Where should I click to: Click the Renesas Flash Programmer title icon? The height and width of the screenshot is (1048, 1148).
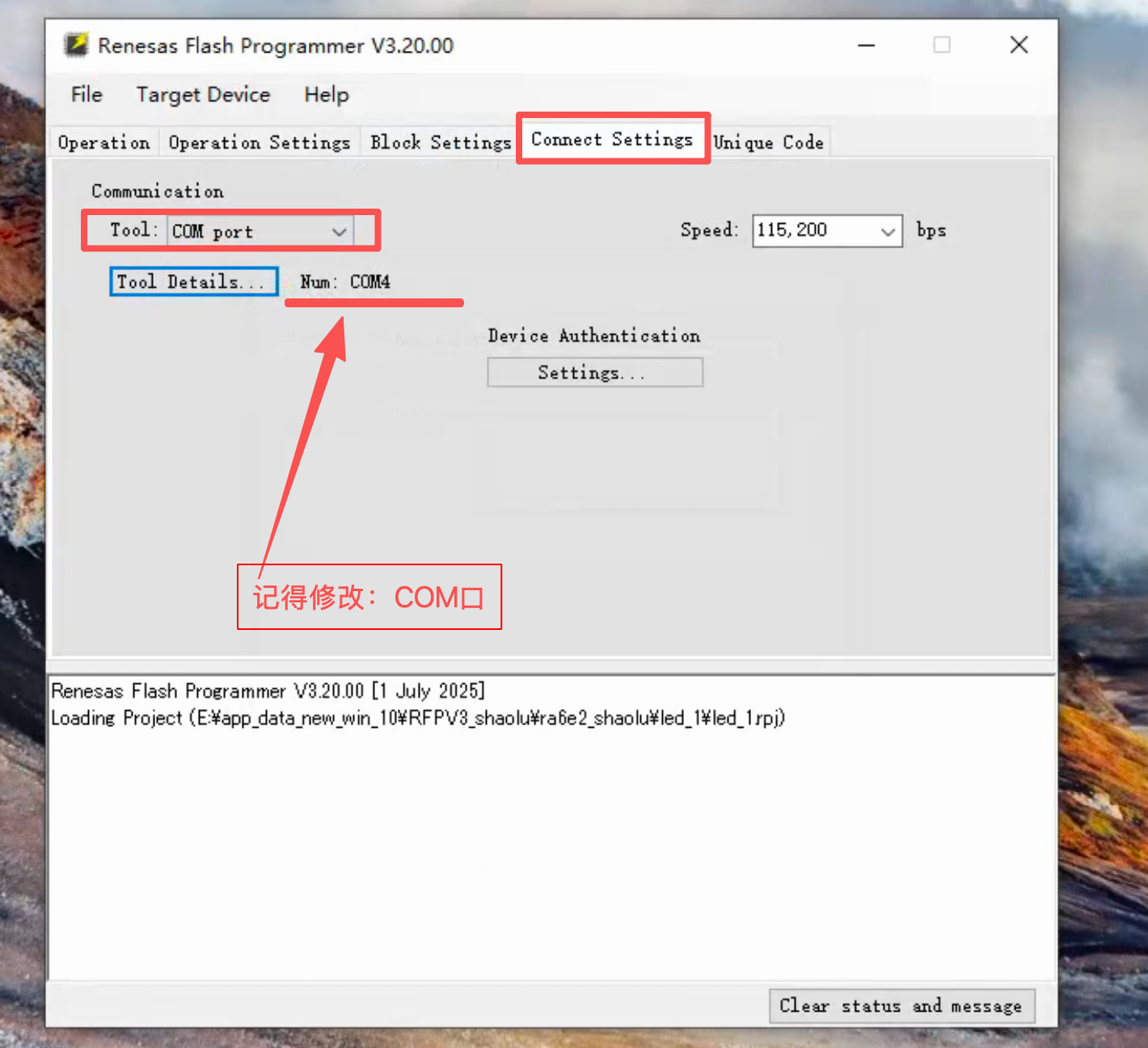77,45
